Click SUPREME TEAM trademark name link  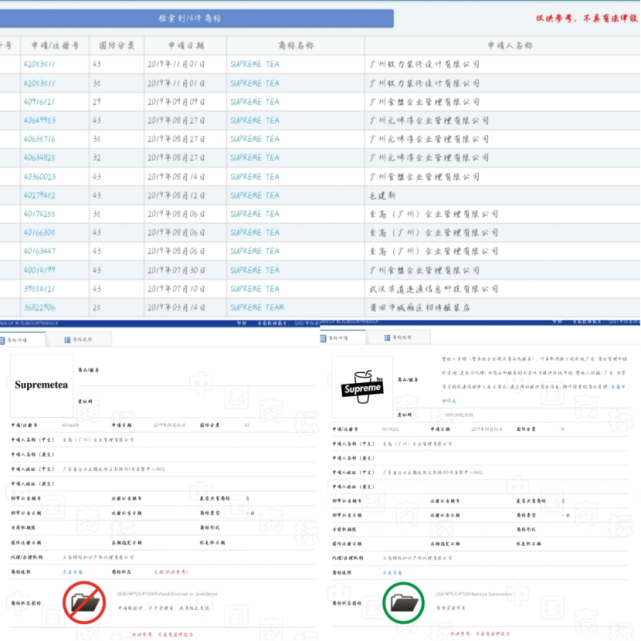pos(257,307)
